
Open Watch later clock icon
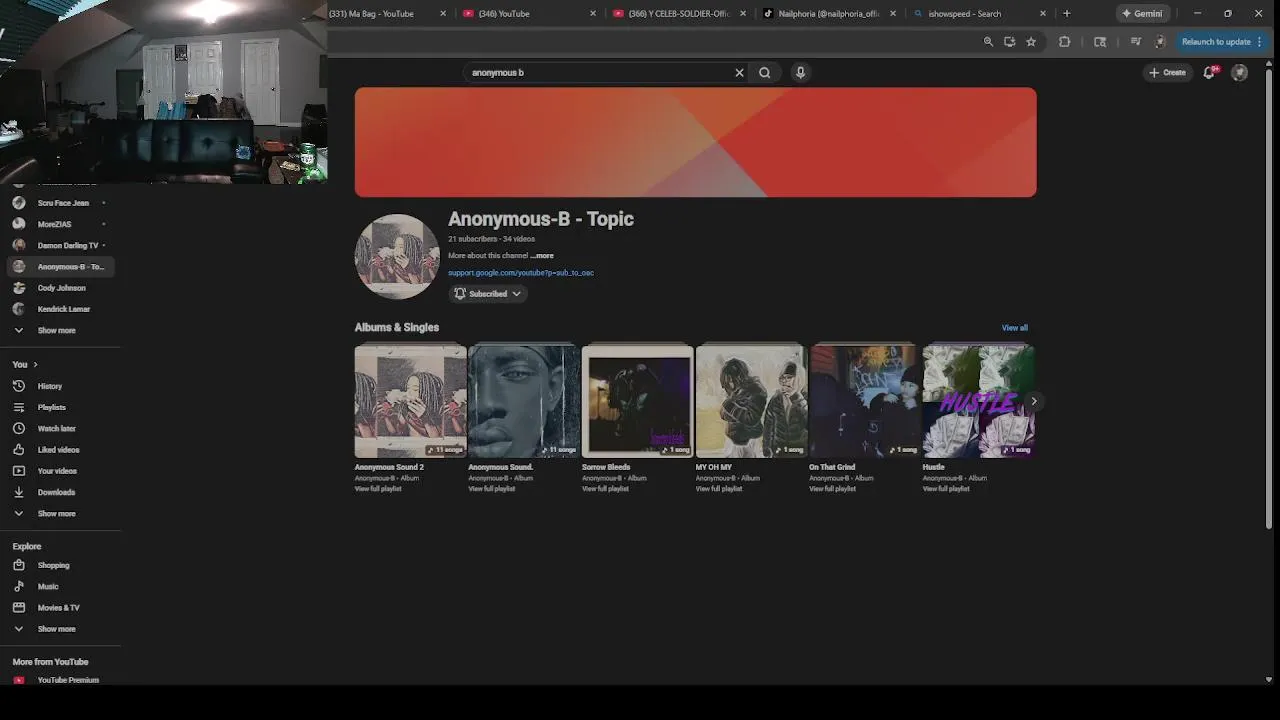[x=18, y=428]
